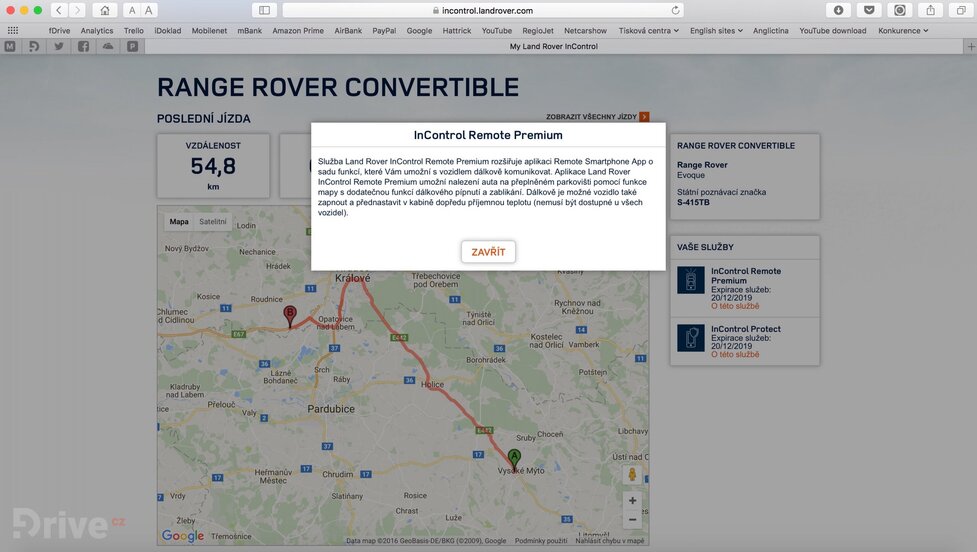Zoom out on the map
Viewport: 977px width, 552px height.
[x=631, y=520]
